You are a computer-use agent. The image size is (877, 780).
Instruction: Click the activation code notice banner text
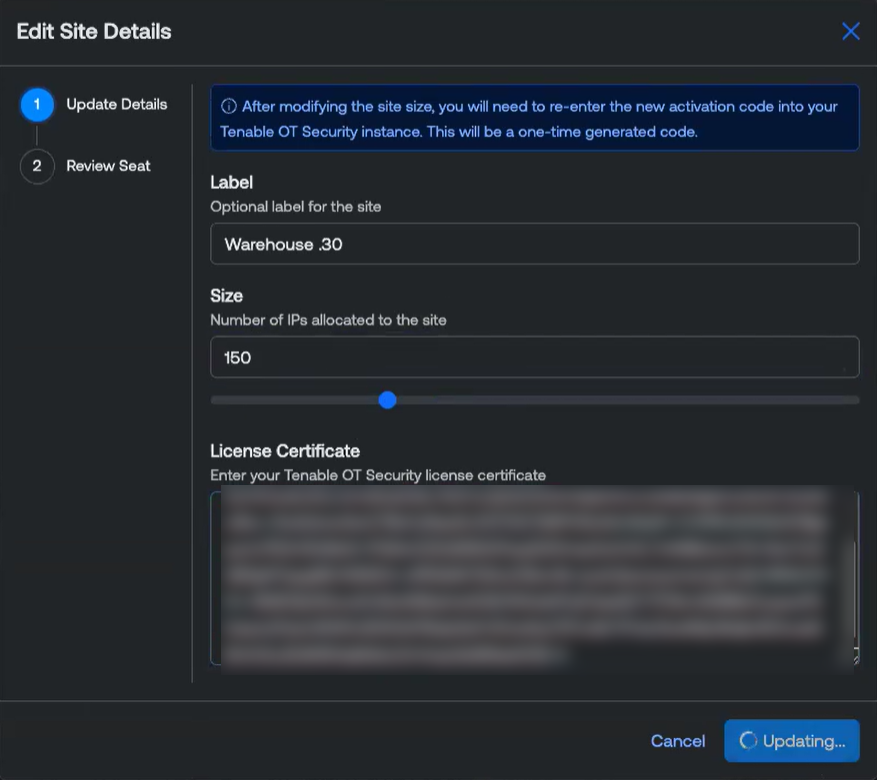click(529, 119)
